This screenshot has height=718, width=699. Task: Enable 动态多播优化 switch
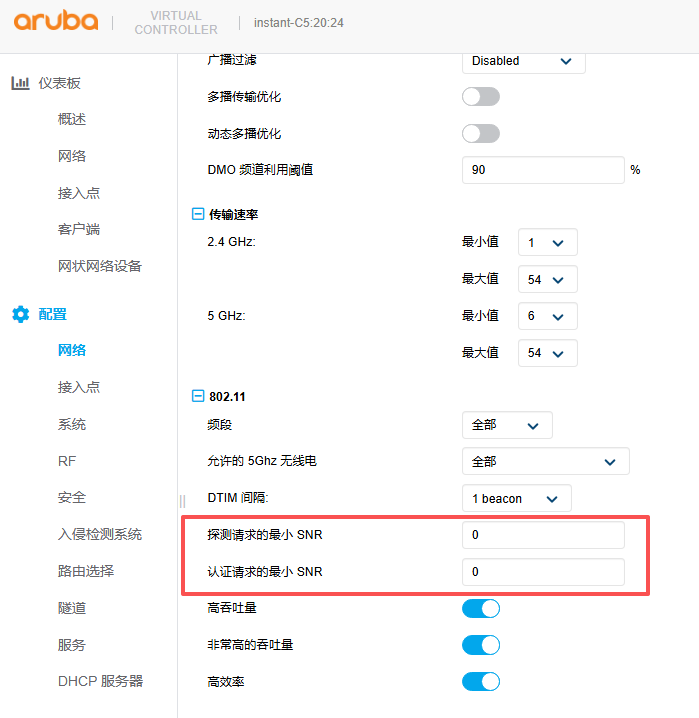coord(480,134)
